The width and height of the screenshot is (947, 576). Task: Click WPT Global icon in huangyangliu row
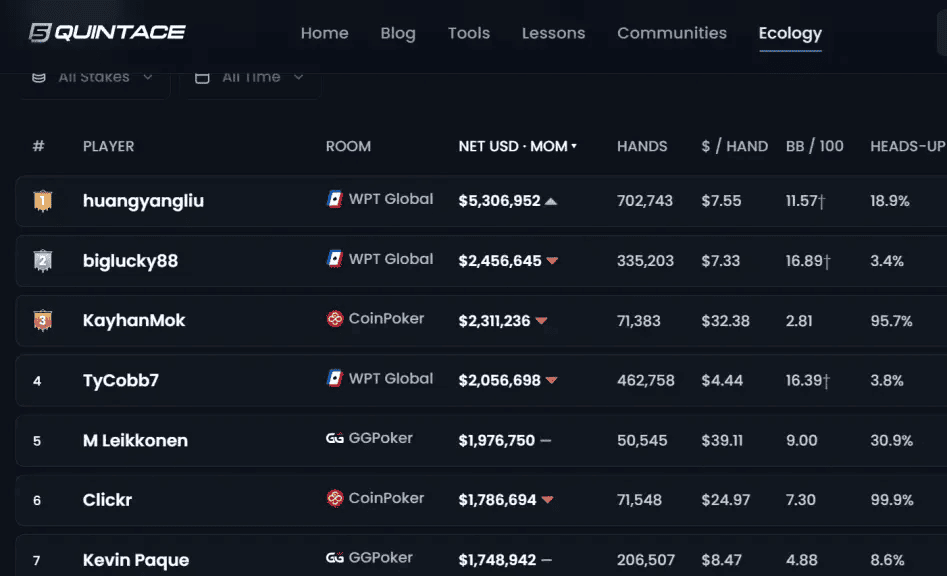point(335,199)
